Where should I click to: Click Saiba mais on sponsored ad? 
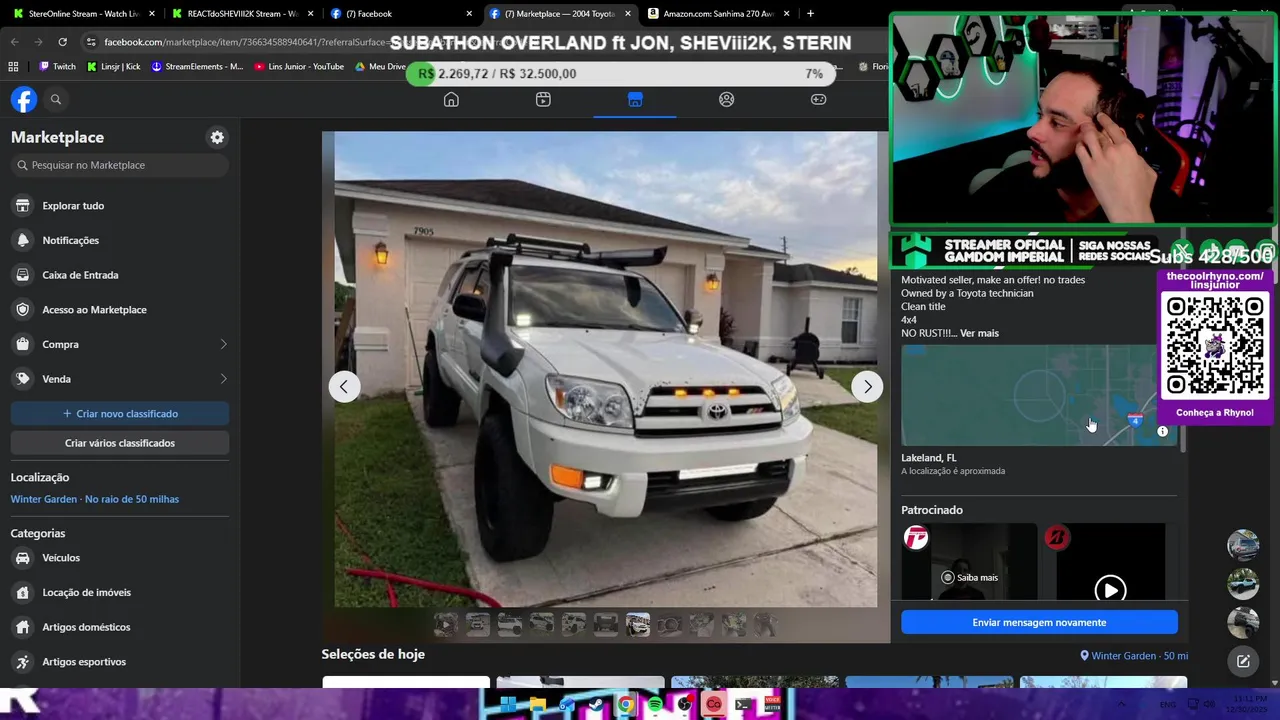pyautogui.click(x=970, y=577)
